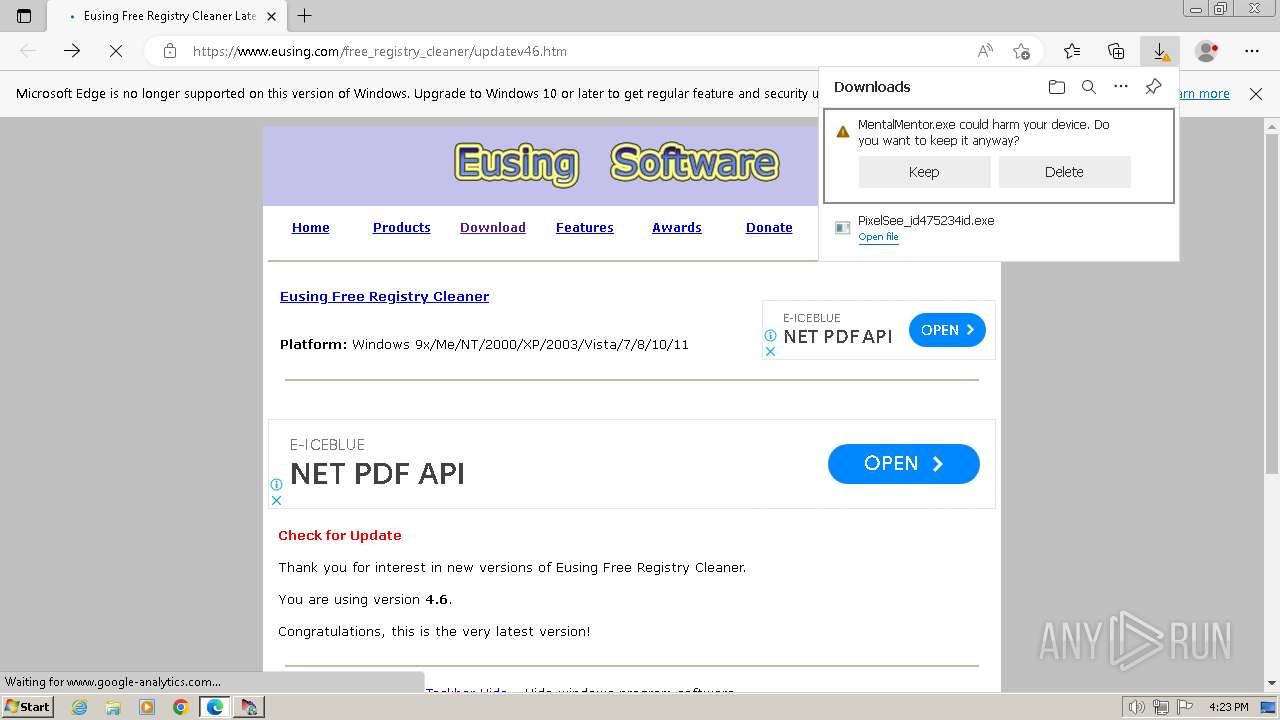Open a new browser tab
The width and height of the screenshot is (1280, 720).
click(x=305, y=16)
